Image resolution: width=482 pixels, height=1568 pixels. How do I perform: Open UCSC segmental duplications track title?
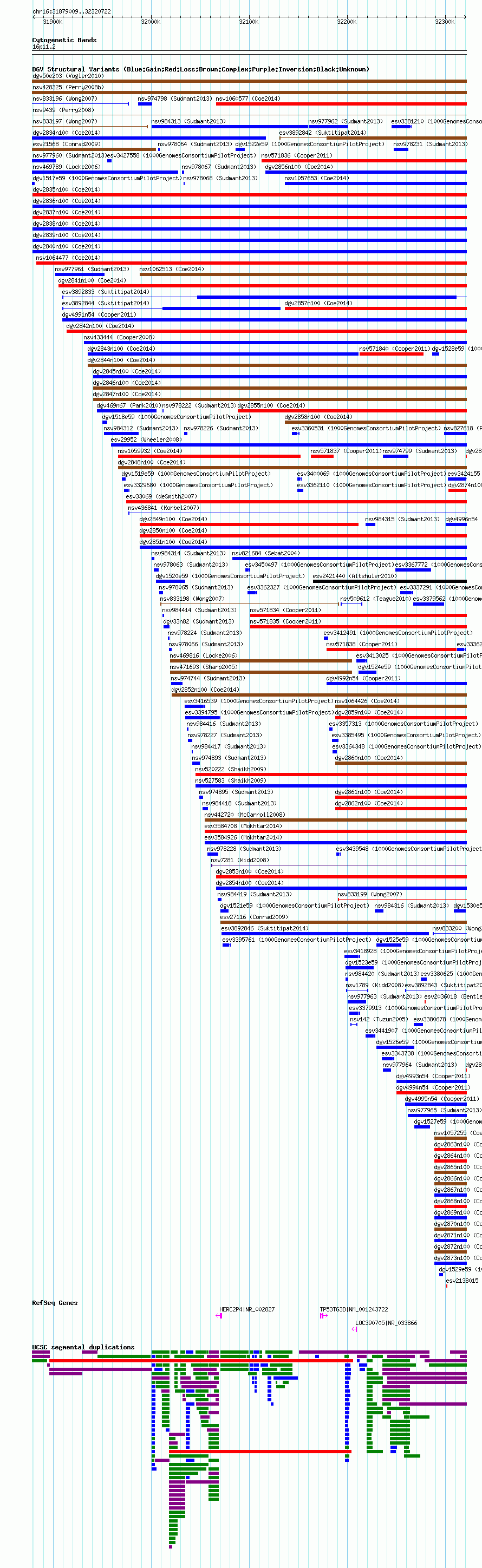[x=83, y=1348]
